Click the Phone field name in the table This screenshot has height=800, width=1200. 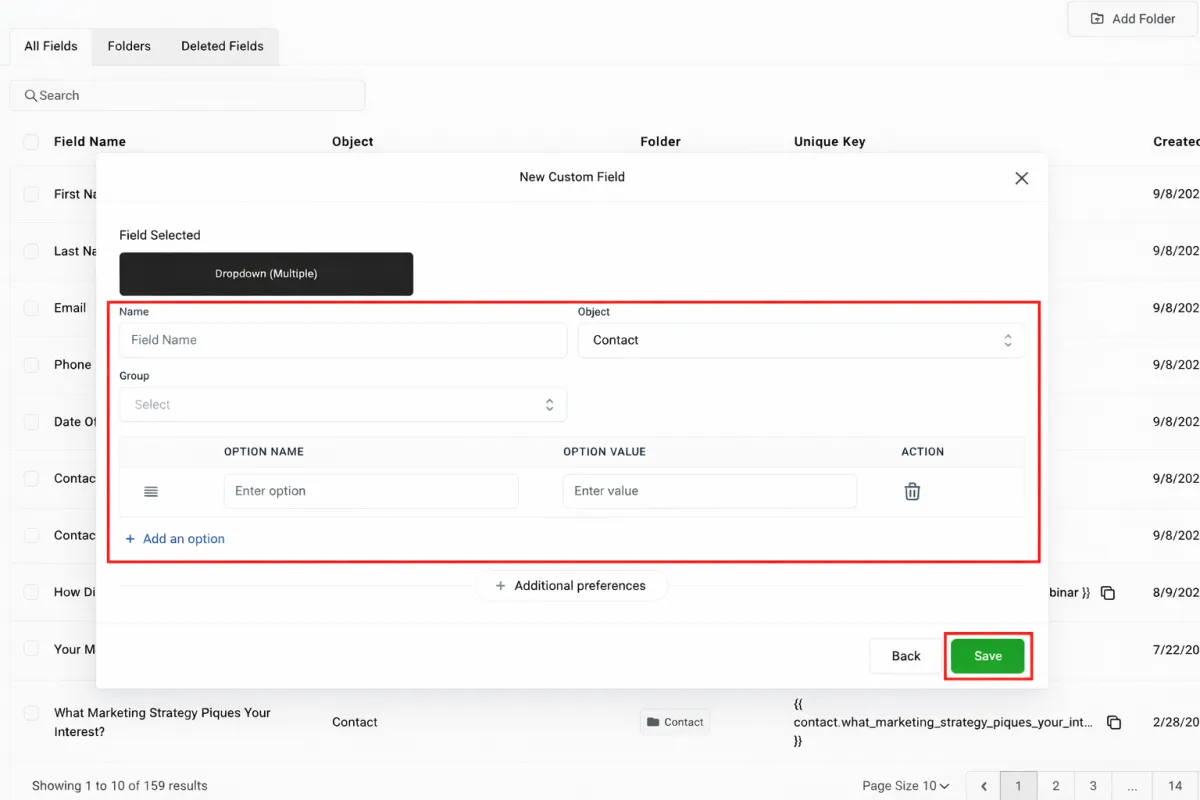(x=73, y=365)
